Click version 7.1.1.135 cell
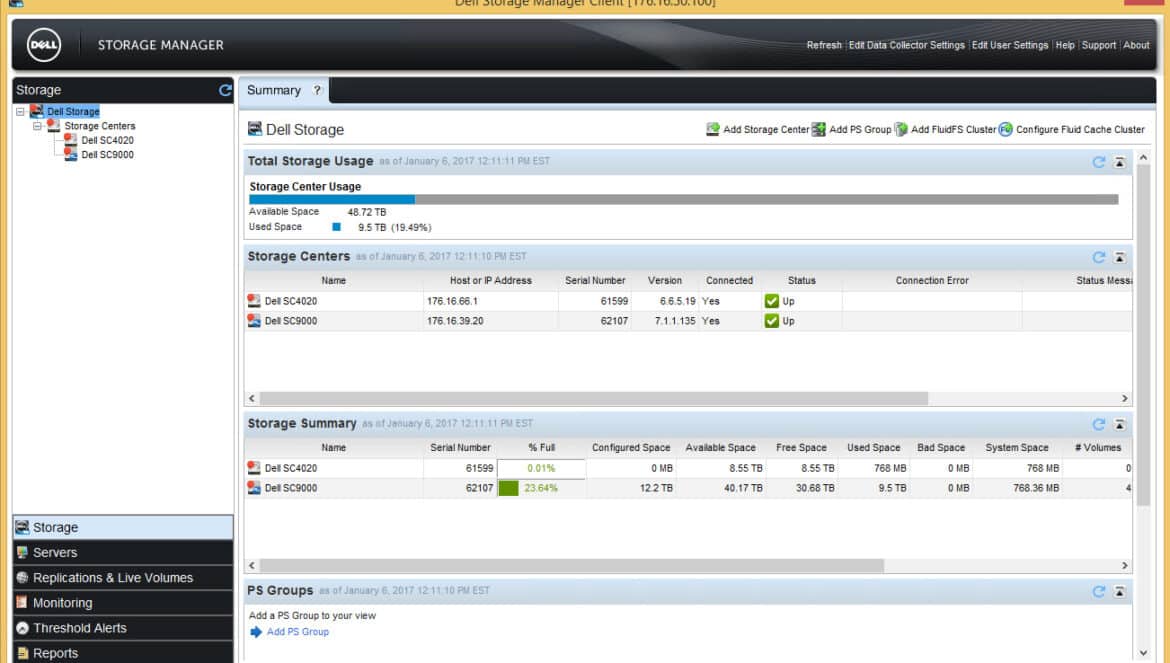Viewport: 1170px width, 663px height. [664, 321]
